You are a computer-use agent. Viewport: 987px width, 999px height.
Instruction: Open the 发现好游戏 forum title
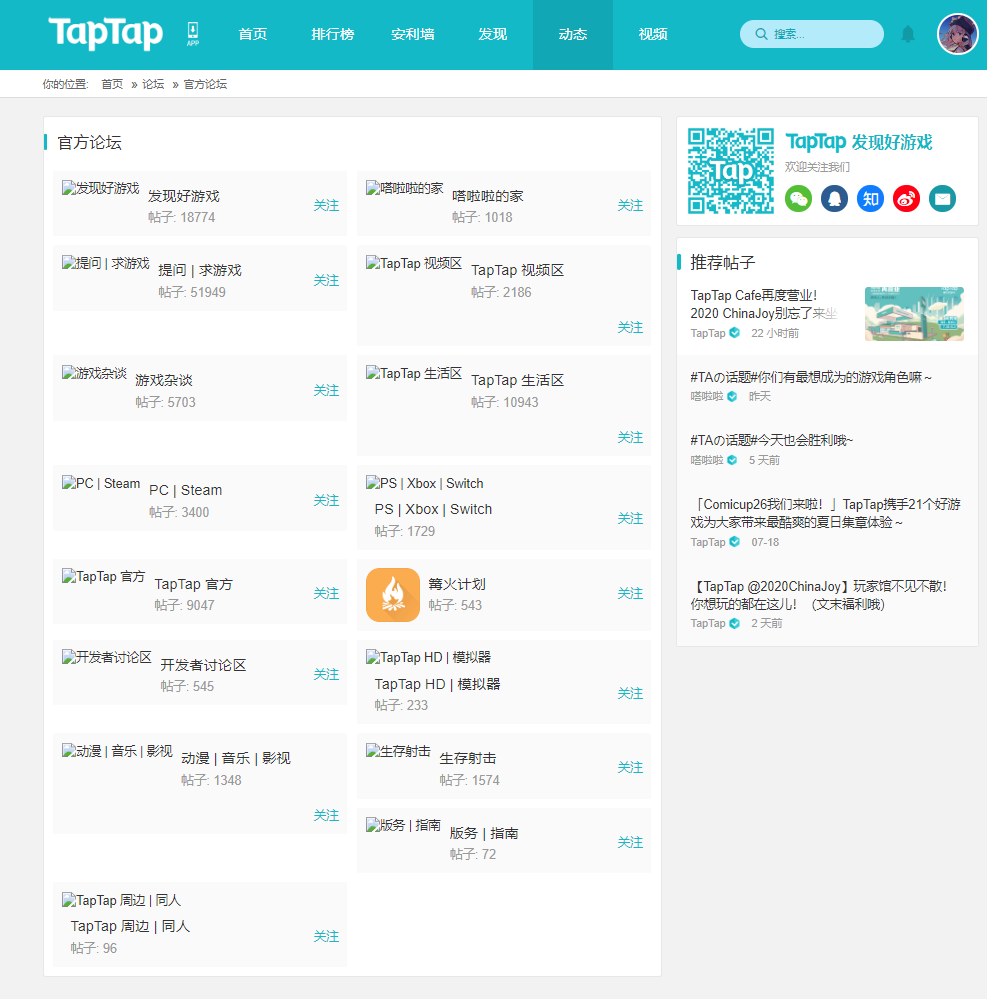184,196
